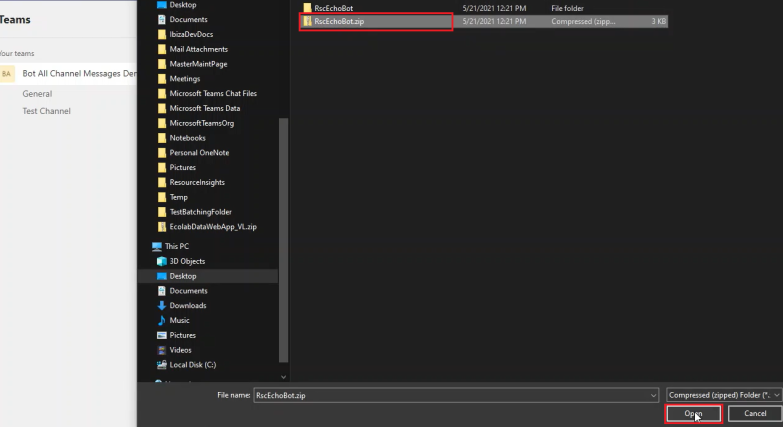Click the TestBatchingFolder folder icon

161,212
